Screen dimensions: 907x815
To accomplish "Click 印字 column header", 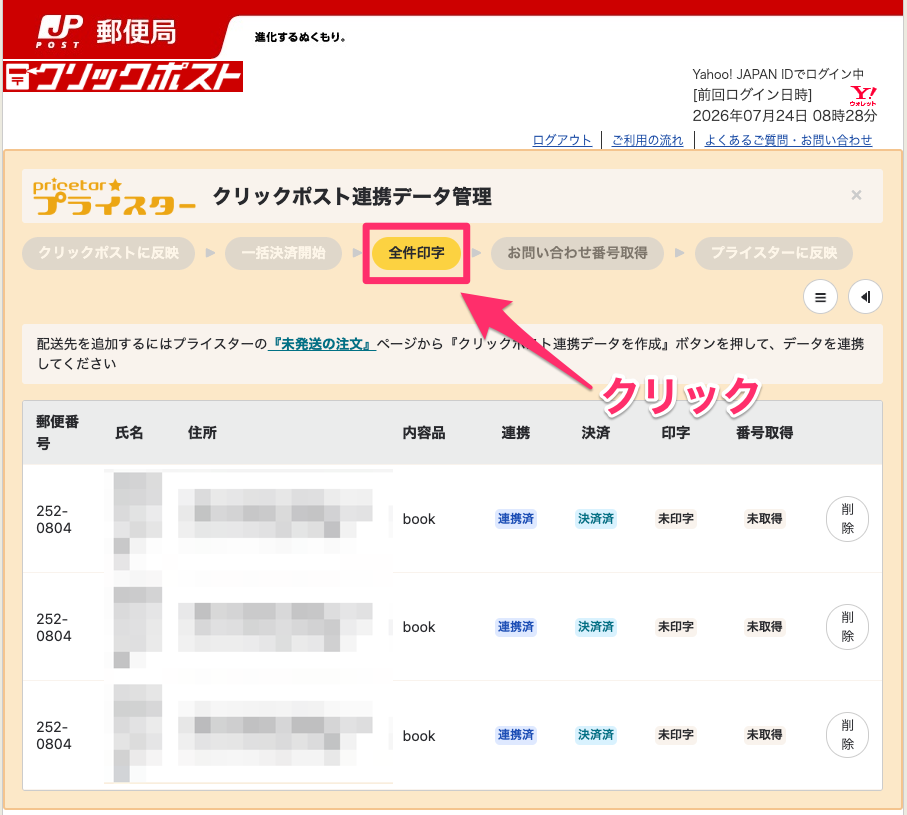I will coord(676,433).
